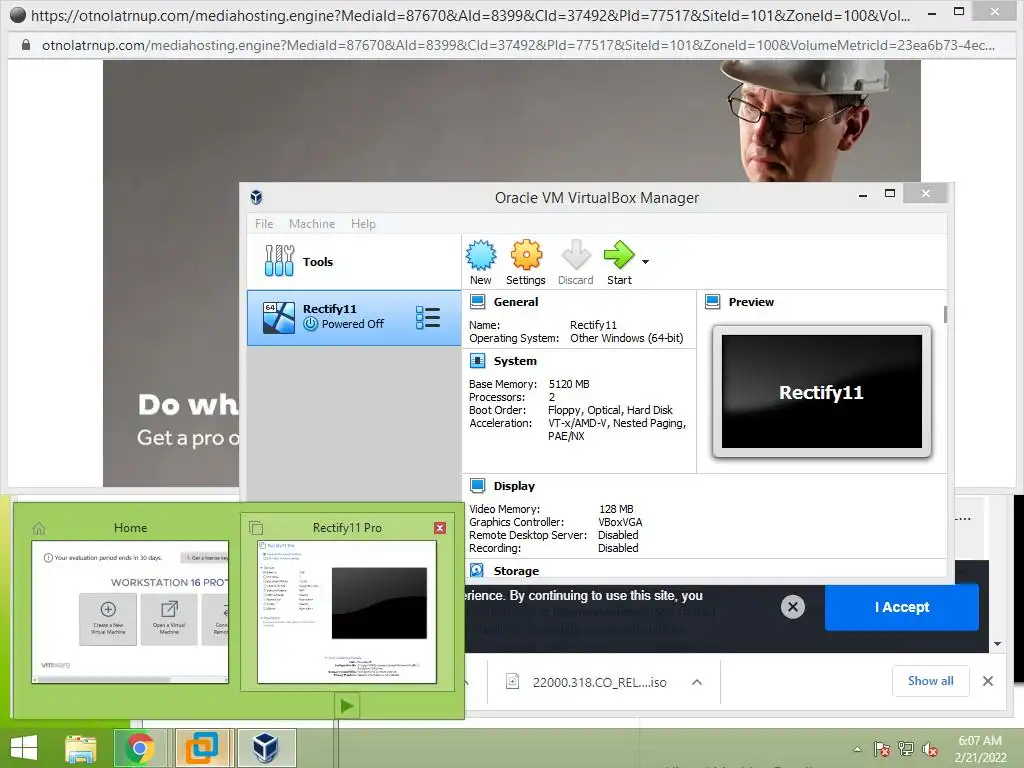The width and height of the screenshot is (1024, 768).
Task: Click the iso file icon in downloads bar
Action: [x=513, y=682]
